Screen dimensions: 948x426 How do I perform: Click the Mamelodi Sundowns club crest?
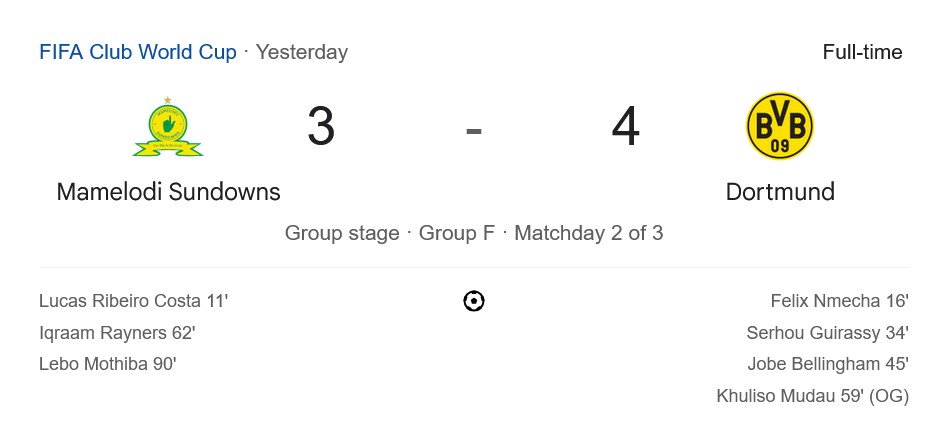[168, 127]
